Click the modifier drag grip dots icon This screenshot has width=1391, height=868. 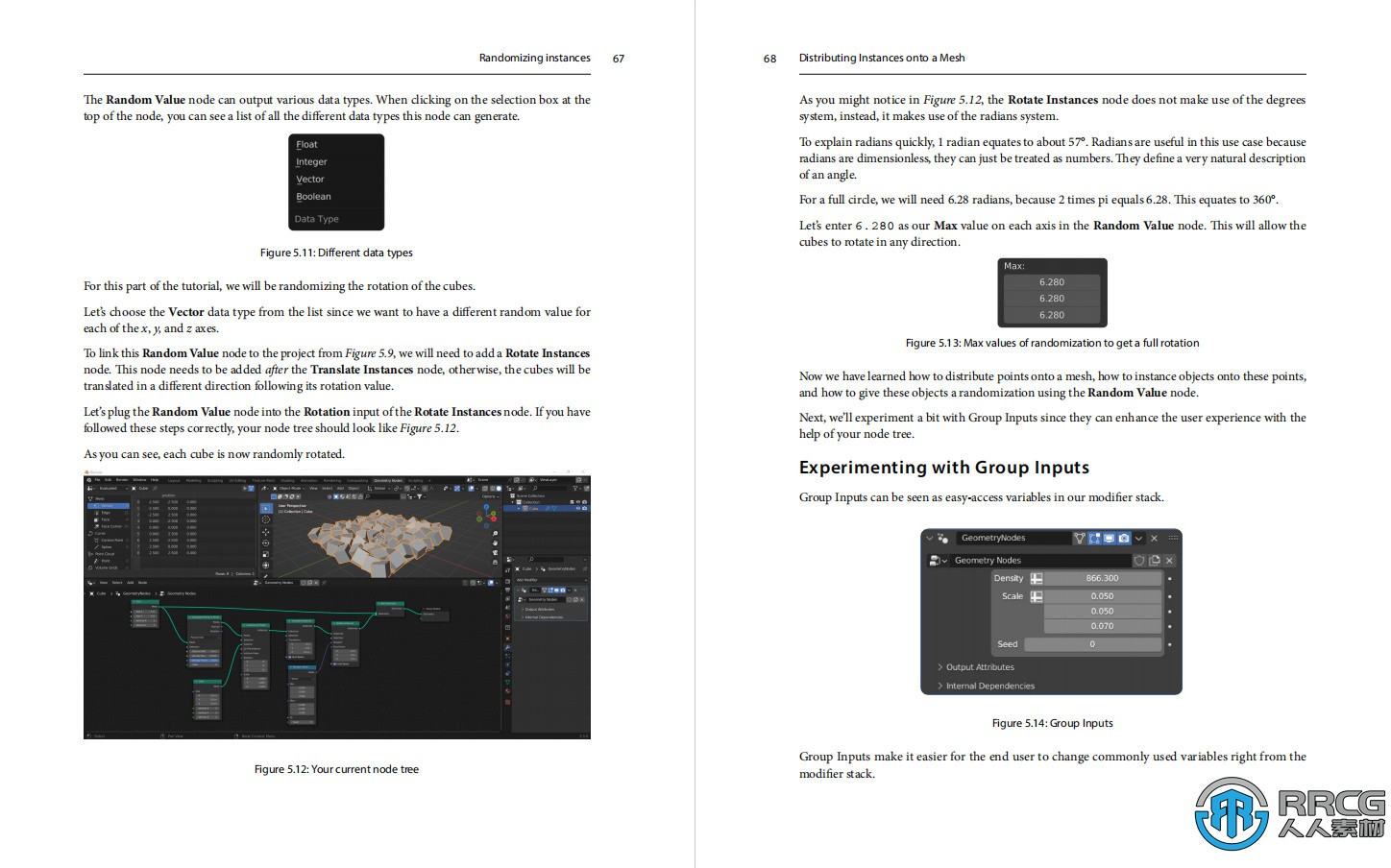pos(1172,538)
